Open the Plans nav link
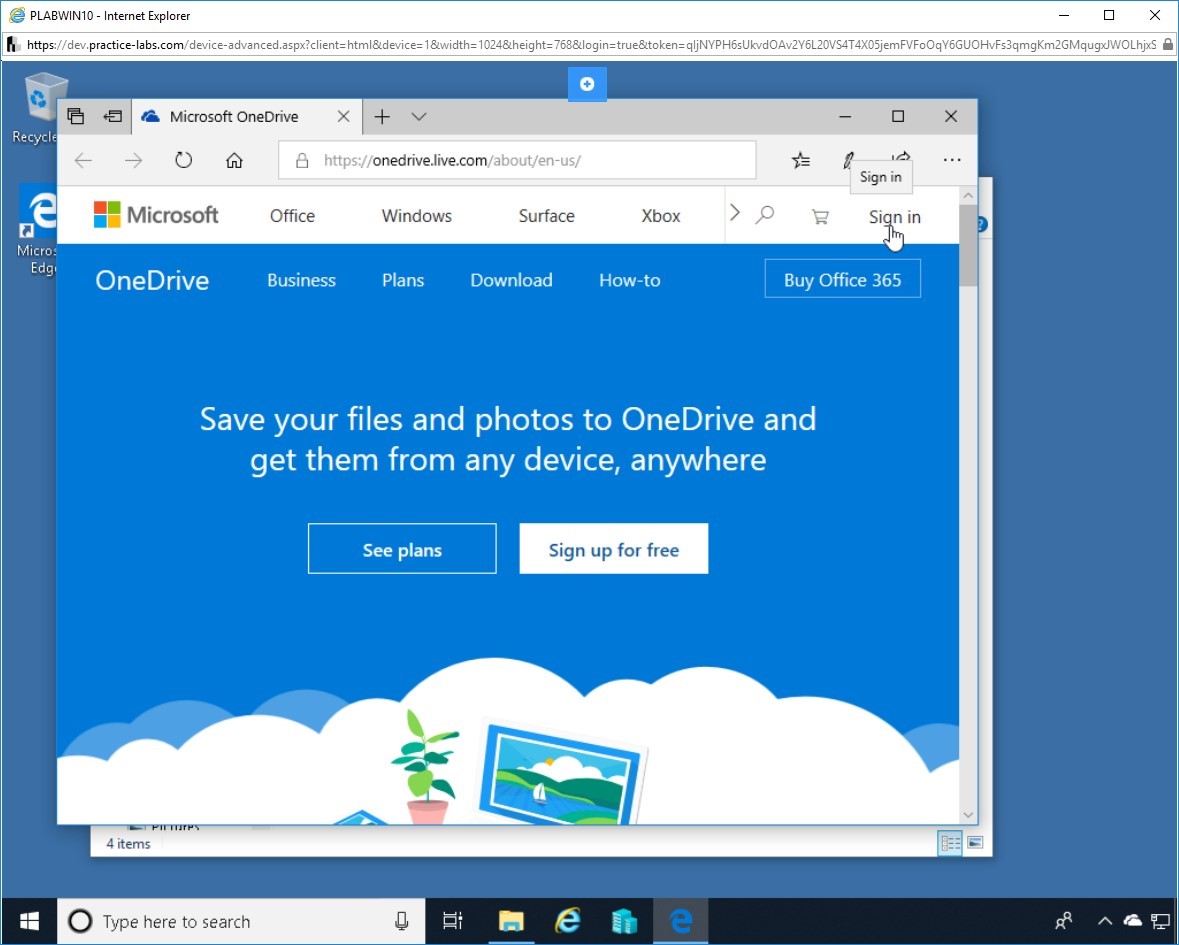Screen dimensions: 1179x945 coord(403,280)
